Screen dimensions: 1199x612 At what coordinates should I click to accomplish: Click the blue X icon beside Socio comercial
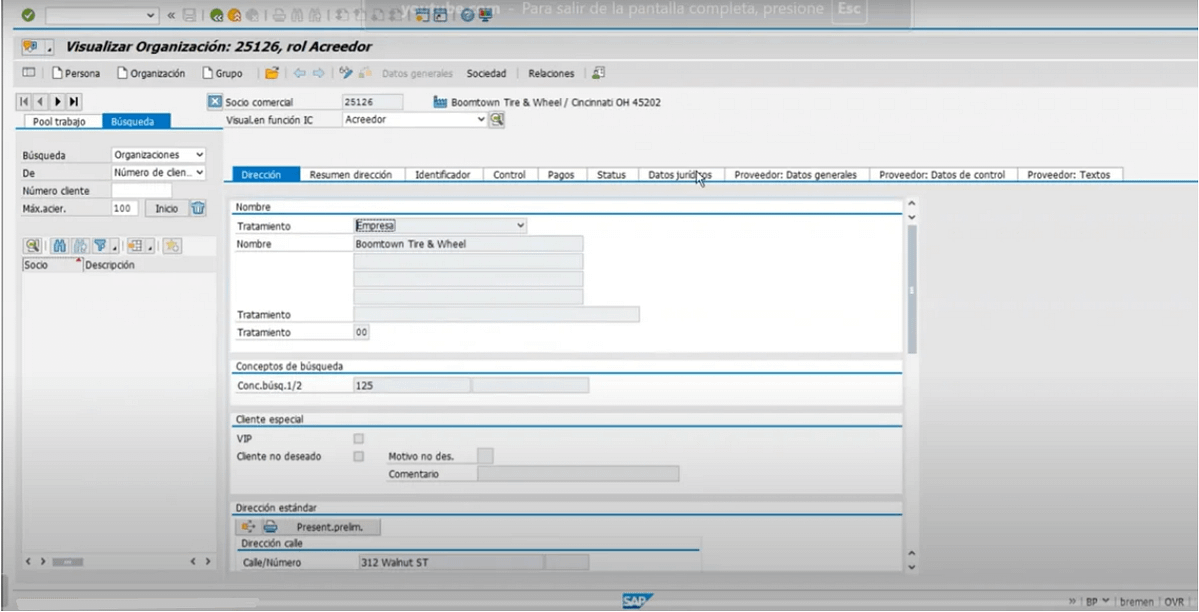[x=215, y=102]
